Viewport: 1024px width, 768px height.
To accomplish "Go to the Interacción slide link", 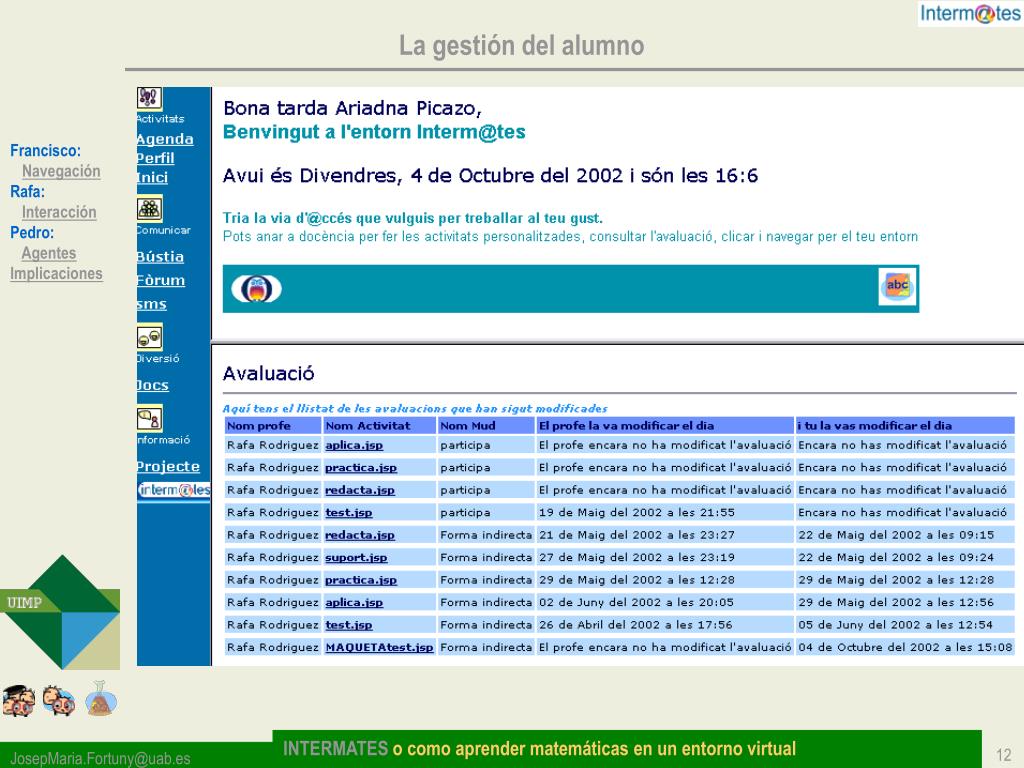I will pyautogui.click(x=59, y=212).
